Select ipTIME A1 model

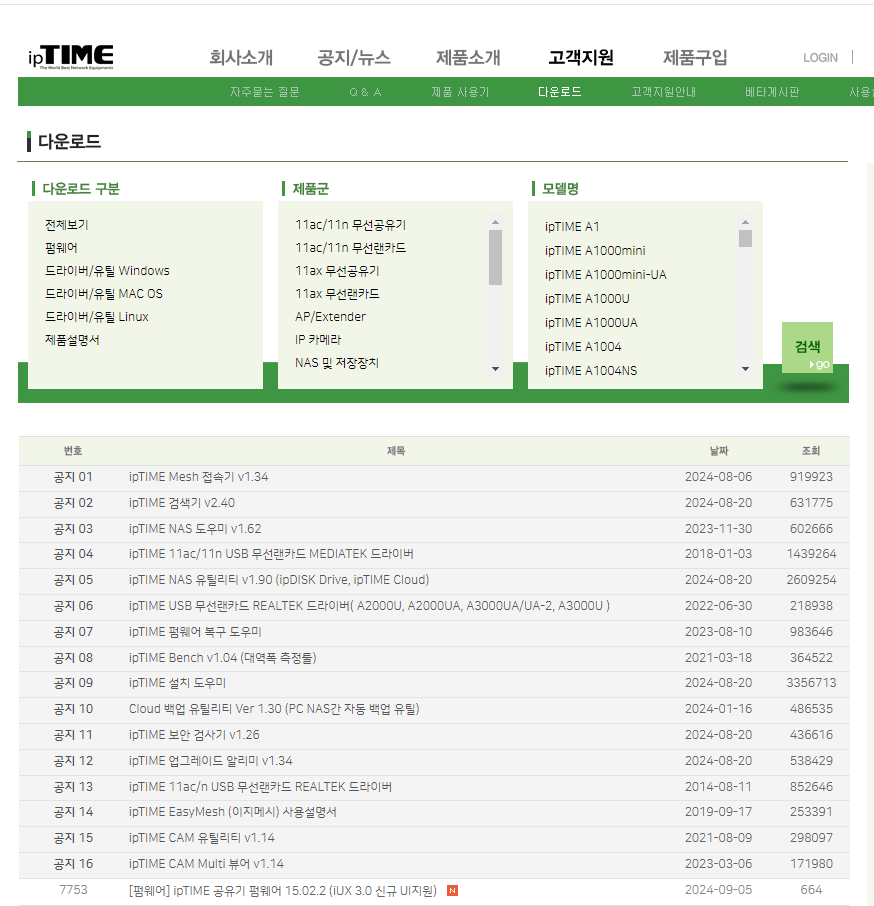(x=572, y=227)
